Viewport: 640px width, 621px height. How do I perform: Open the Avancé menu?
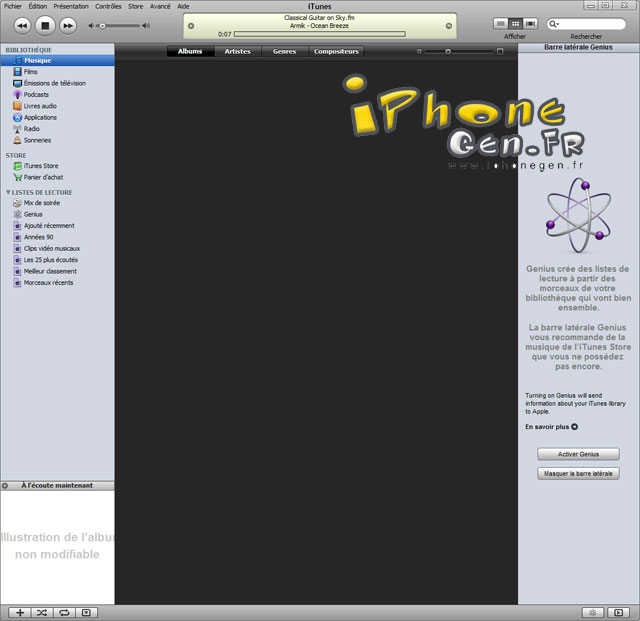click(160, 6)
